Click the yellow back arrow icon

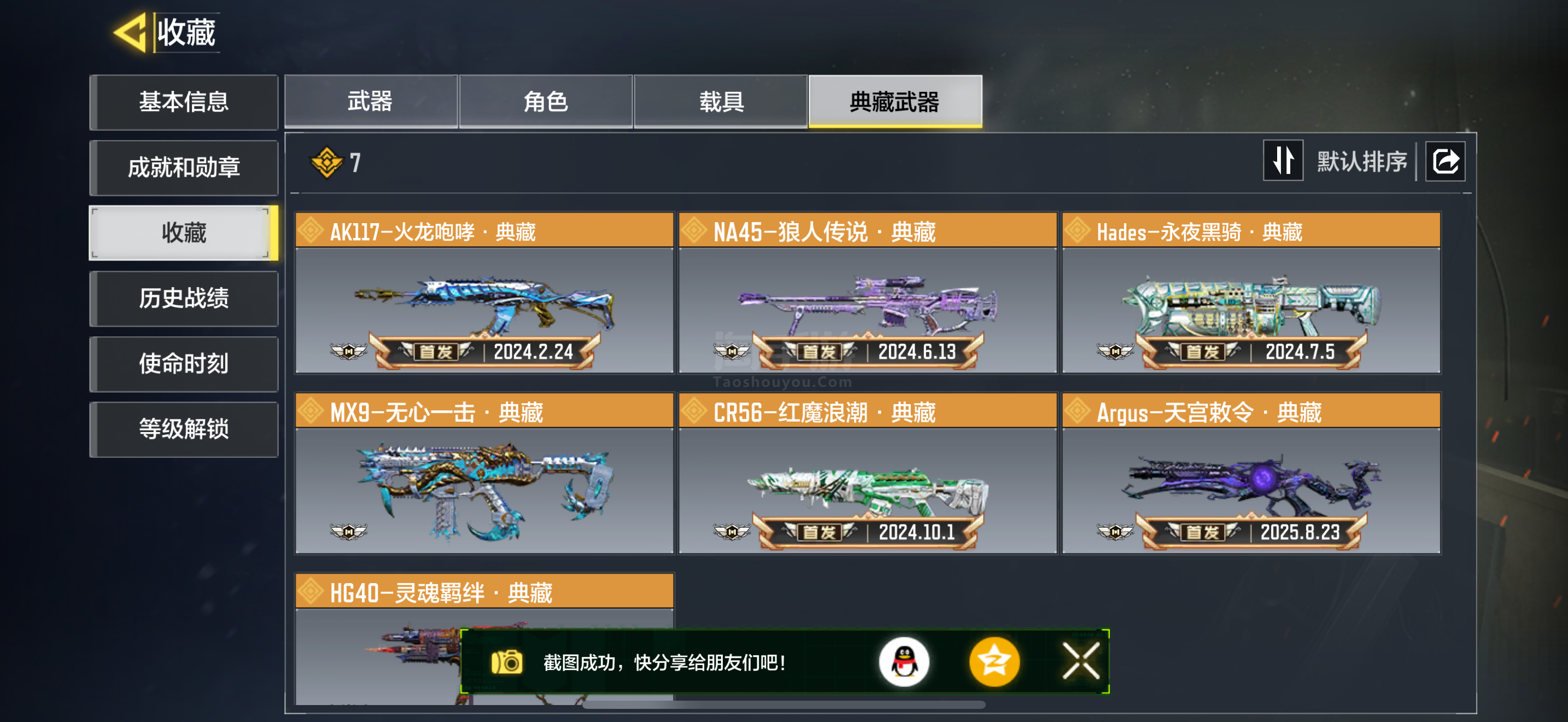pyautogui.click(x=130, y=32)
